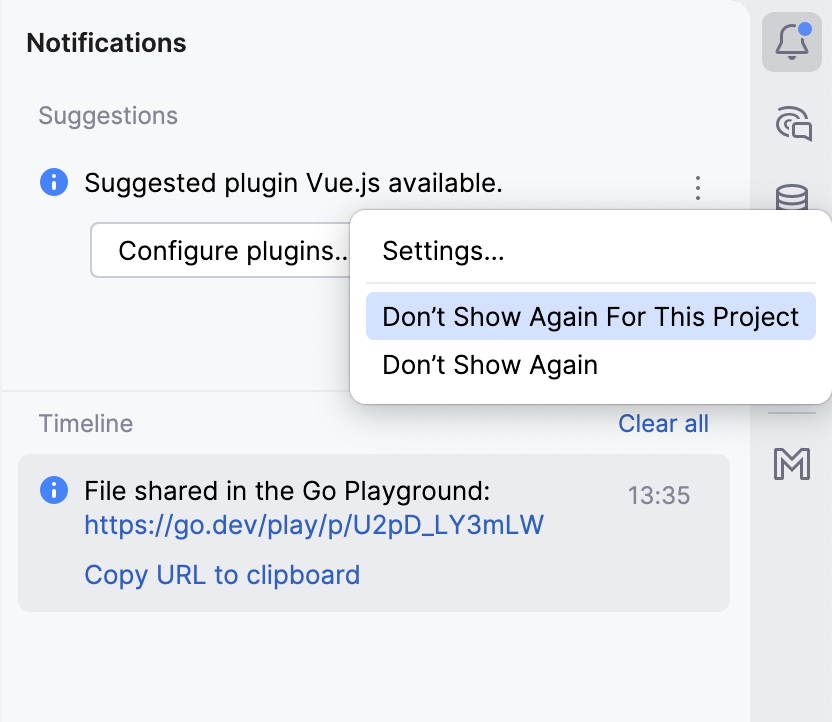Click the Notifications panel title
The height and width of the screenshot is (722, 832).
[106, 43]
